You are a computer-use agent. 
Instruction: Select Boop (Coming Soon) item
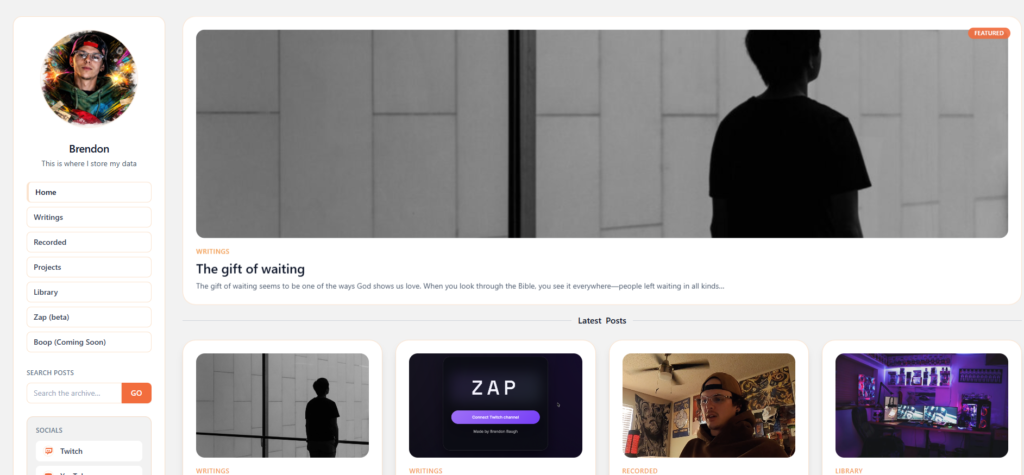click(x=89, y=342)
